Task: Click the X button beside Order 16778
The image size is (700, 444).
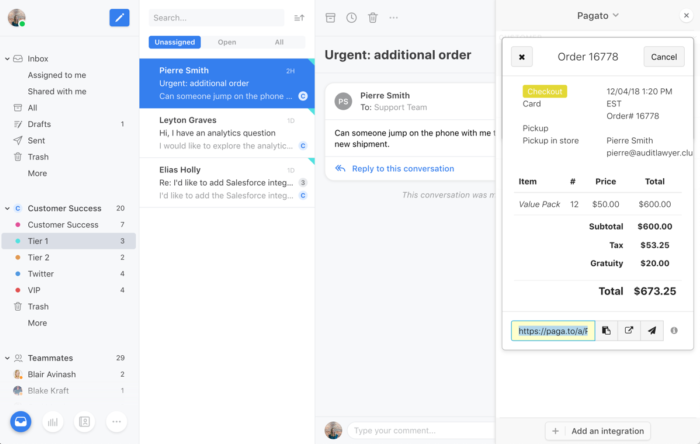Action: [x=521, y=57]
